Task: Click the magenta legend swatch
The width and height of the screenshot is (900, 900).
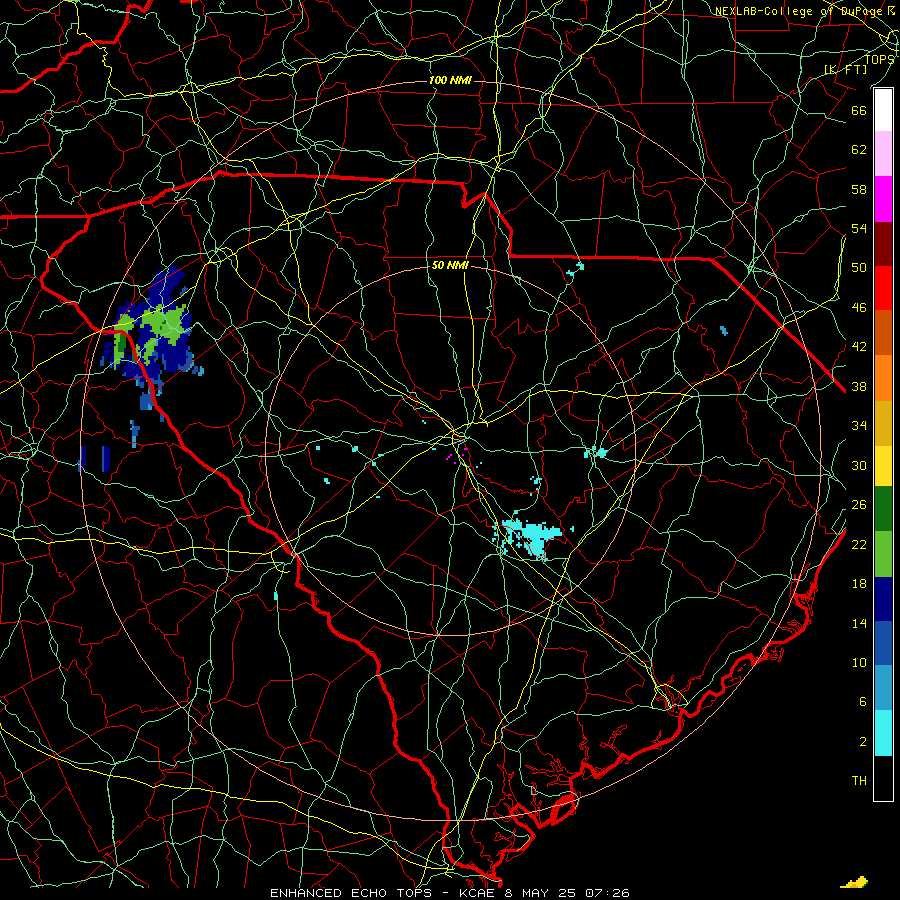Action: pyautogui.click(x=883, y=199)
